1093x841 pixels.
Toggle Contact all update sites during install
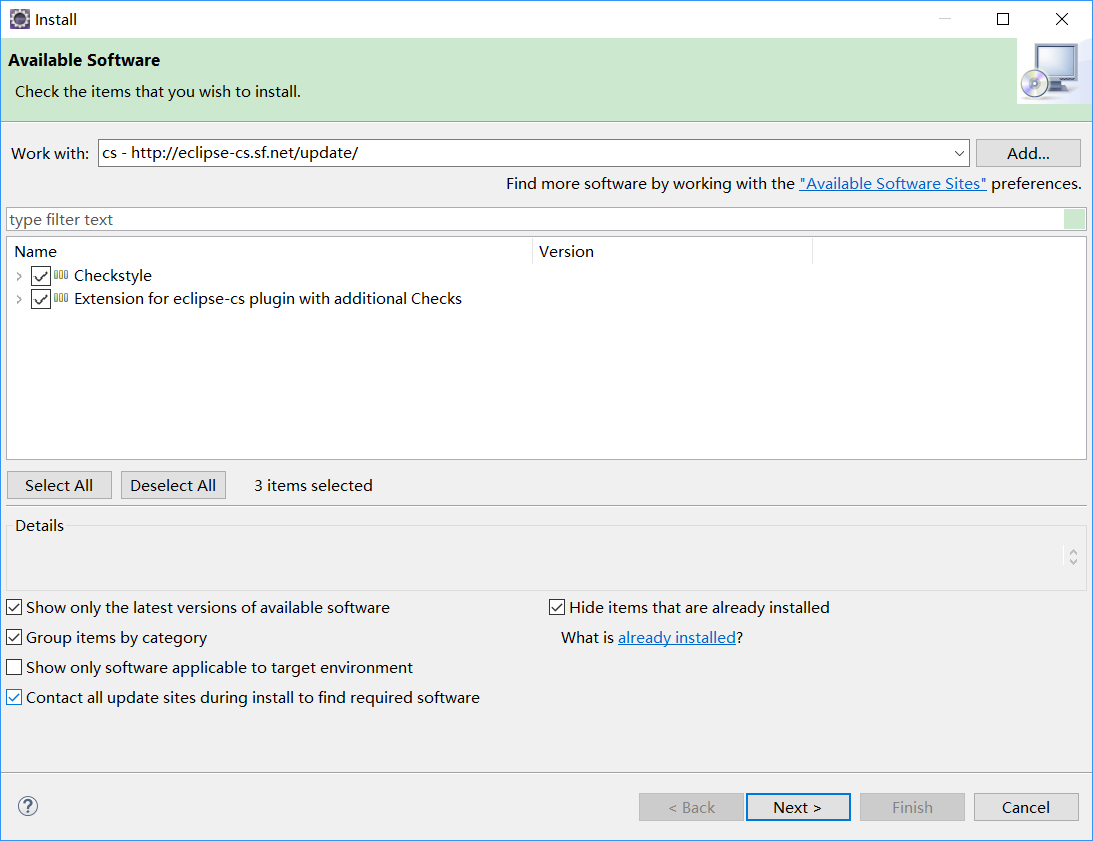pos(14,697)
